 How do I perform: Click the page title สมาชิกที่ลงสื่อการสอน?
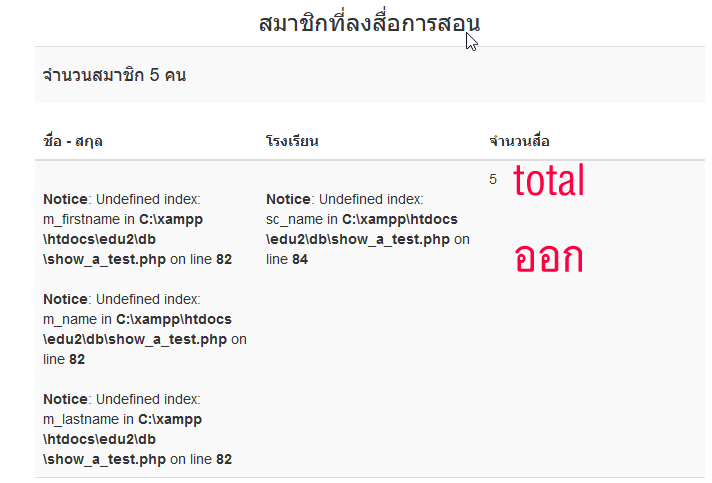pos(369,23)
